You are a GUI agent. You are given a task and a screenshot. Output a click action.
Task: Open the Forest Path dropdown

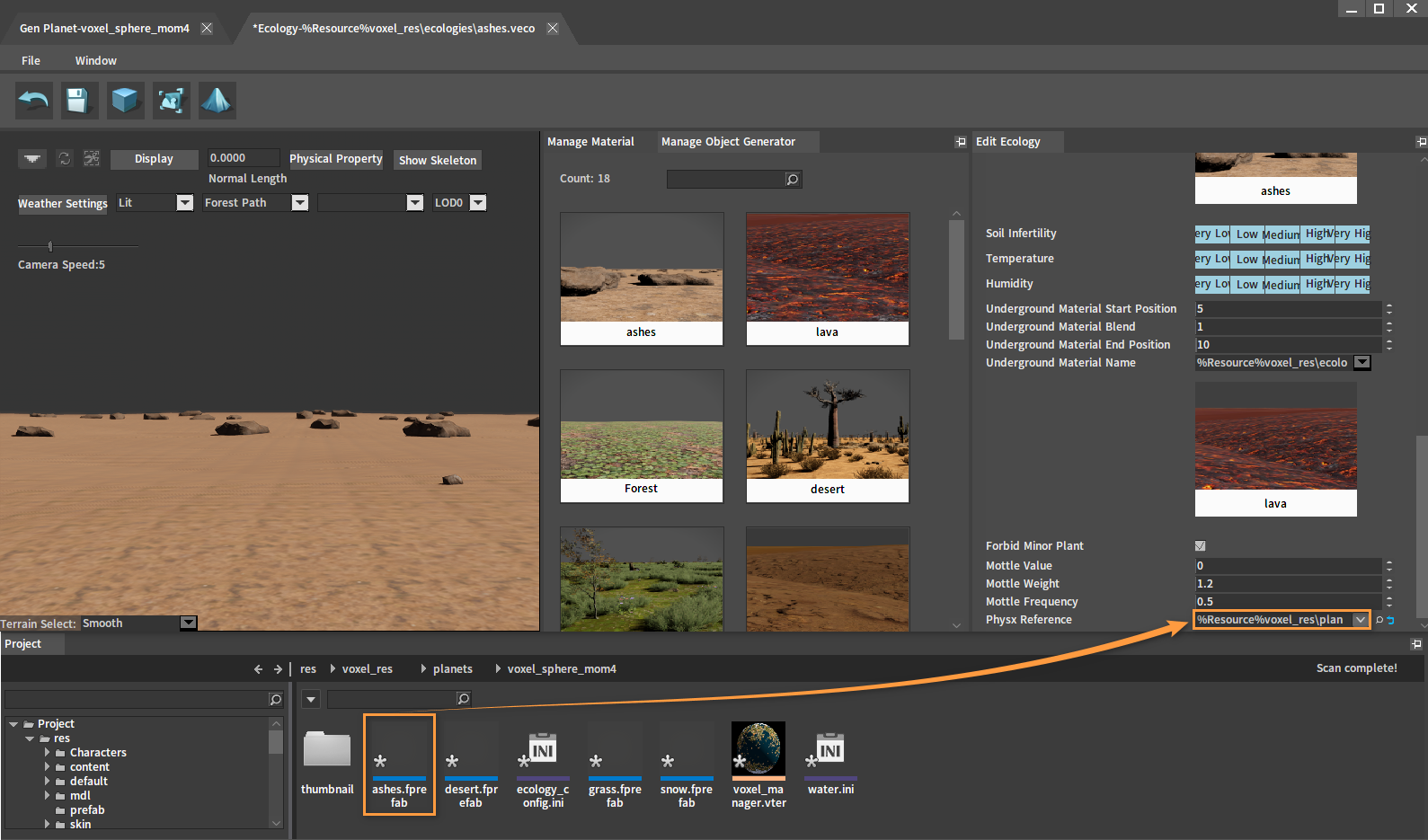click(x=300, y=203)
